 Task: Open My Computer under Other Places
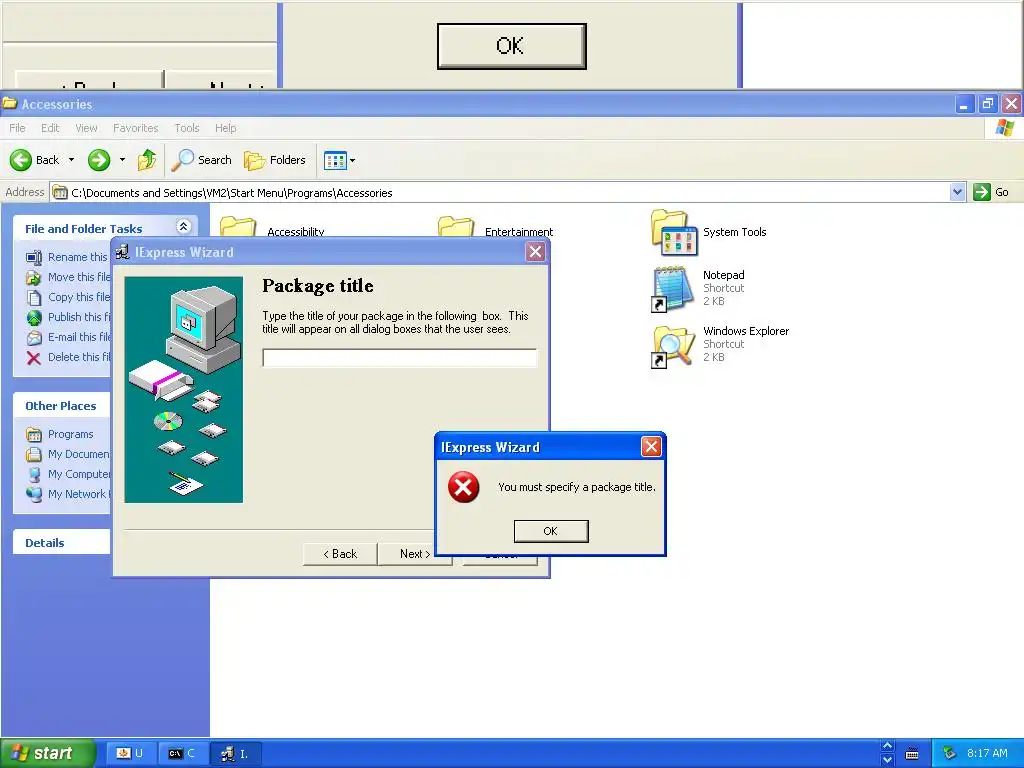[78, 474]
